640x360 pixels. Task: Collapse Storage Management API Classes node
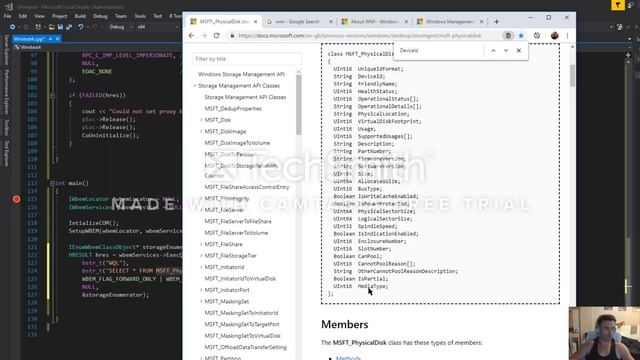tap(195, 86)
